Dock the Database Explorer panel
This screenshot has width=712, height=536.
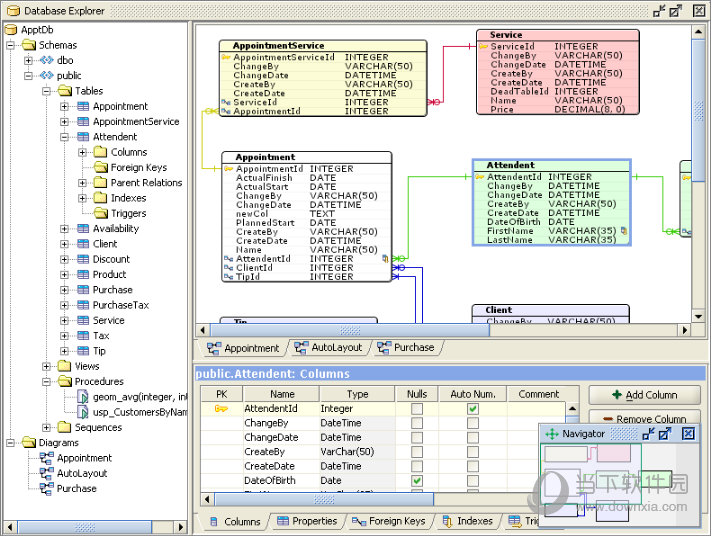pos(659,11)
